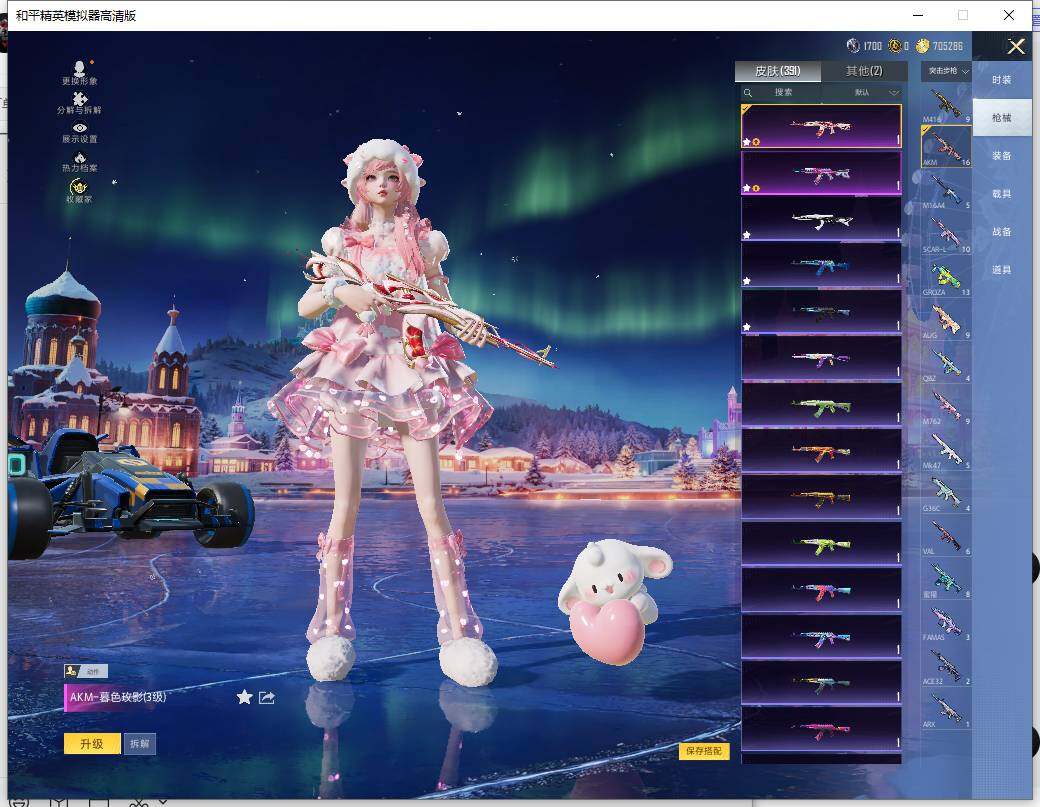Select the sixth skin, white-purple AKM
Image resolution: width=1040 pixels, height=807 pixels.
pyautogui.click(x=821, y=358)
